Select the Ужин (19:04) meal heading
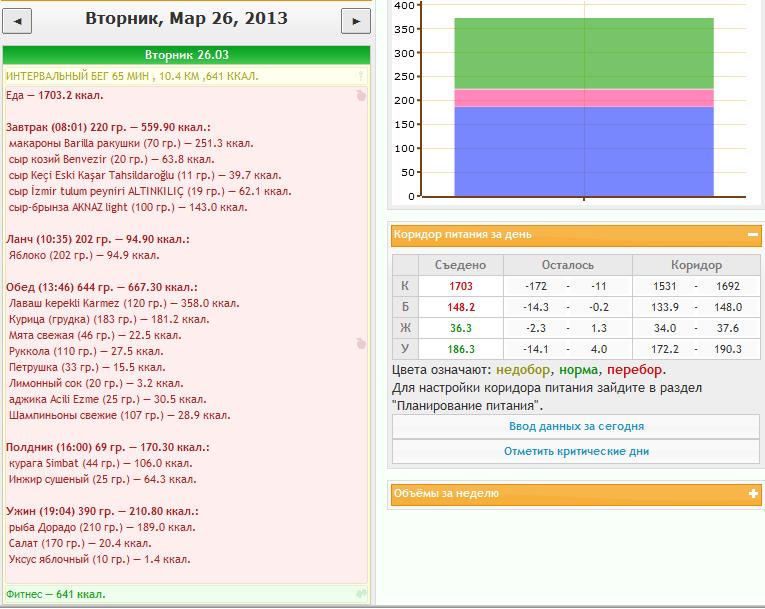The width and height of the screenshot is (765, 609). (x=102, y=511)
